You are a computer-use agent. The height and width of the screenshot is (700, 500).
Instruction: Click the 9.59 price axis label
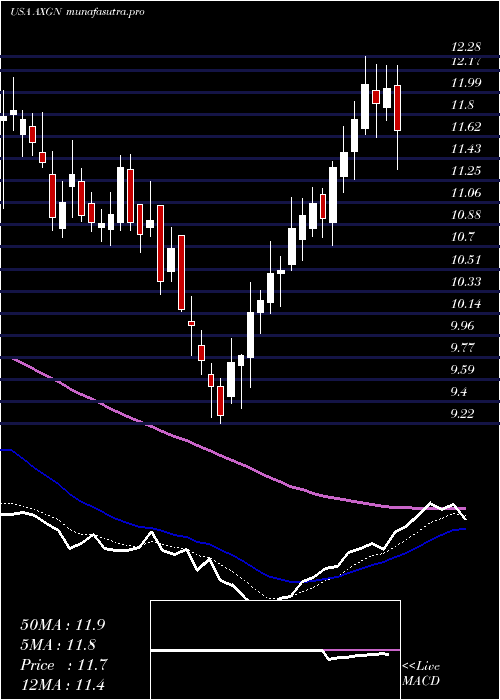[x=462, y=370]
